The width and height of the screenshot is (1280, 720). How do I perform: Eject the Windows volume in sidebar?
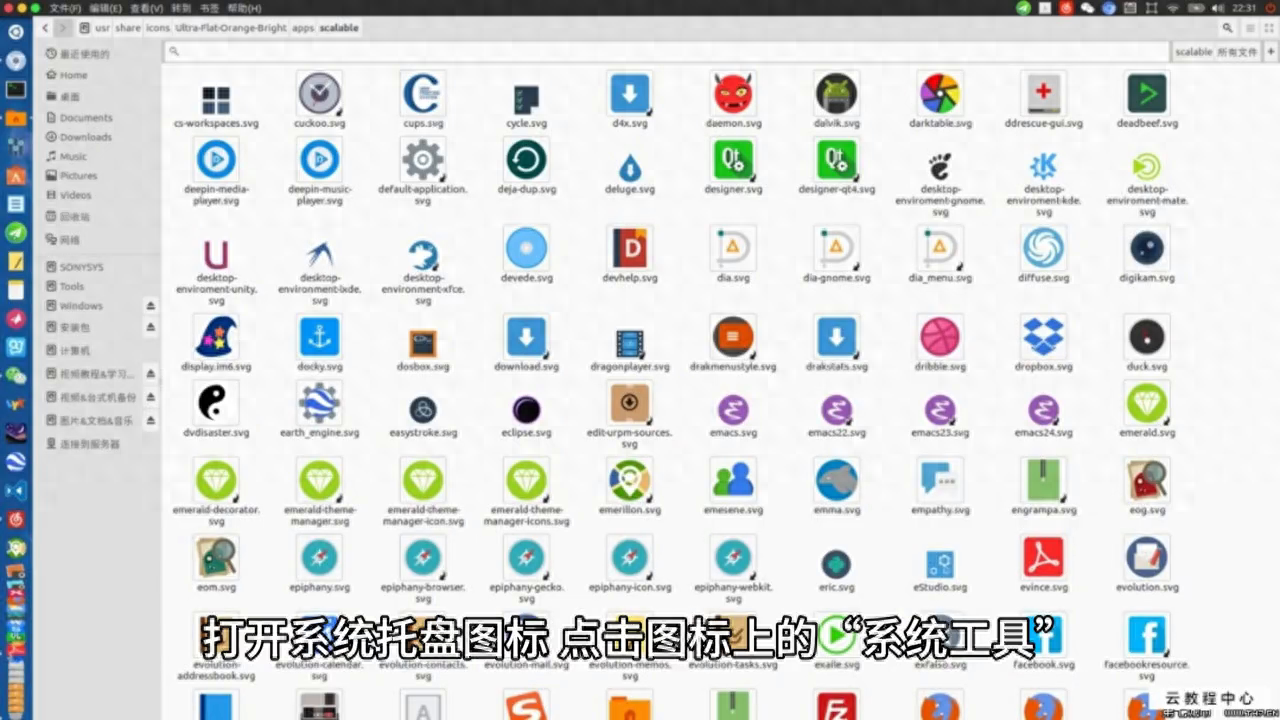(151, 306)
